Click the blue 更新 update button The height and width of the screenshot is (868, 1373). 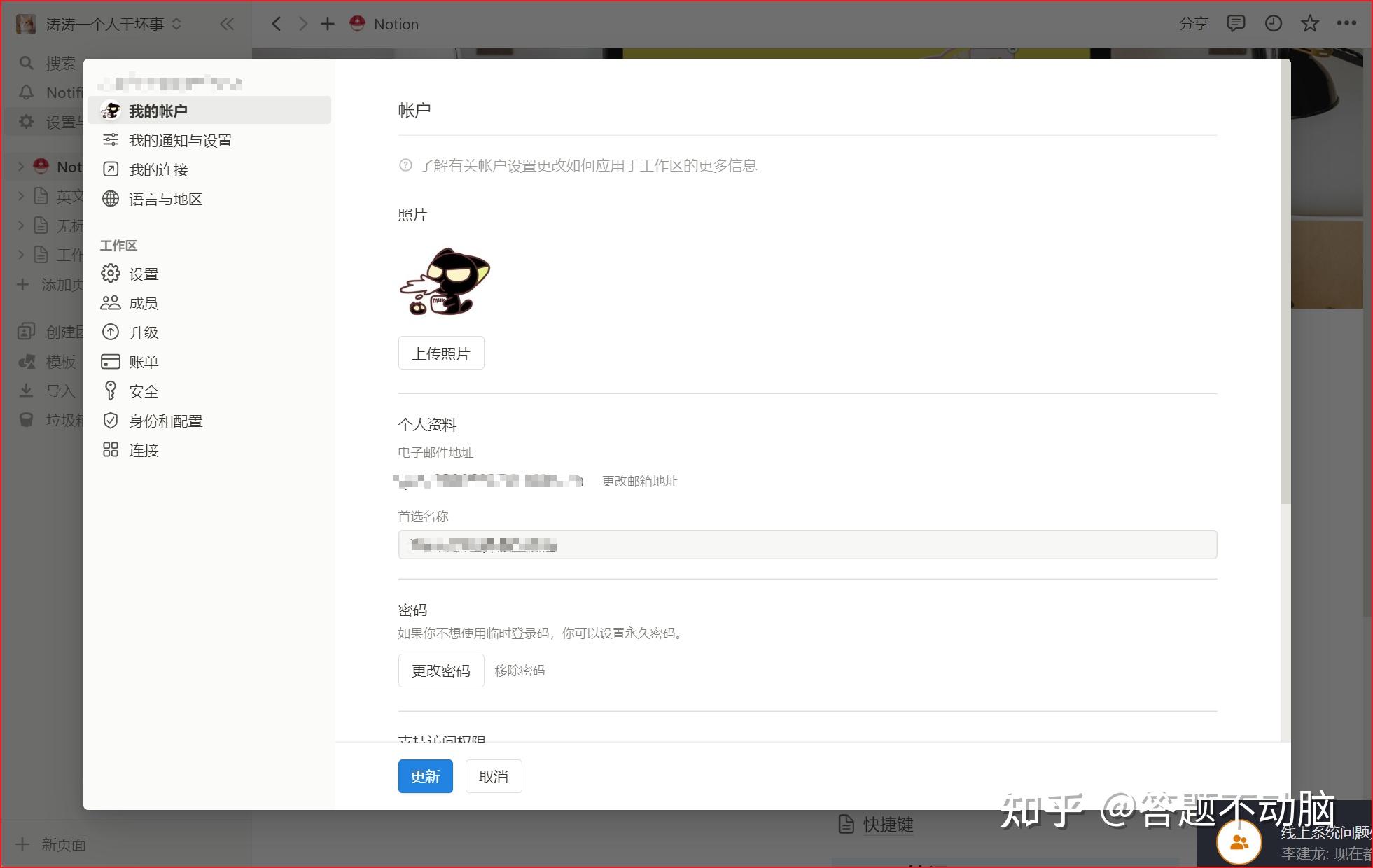coord(425,776)
